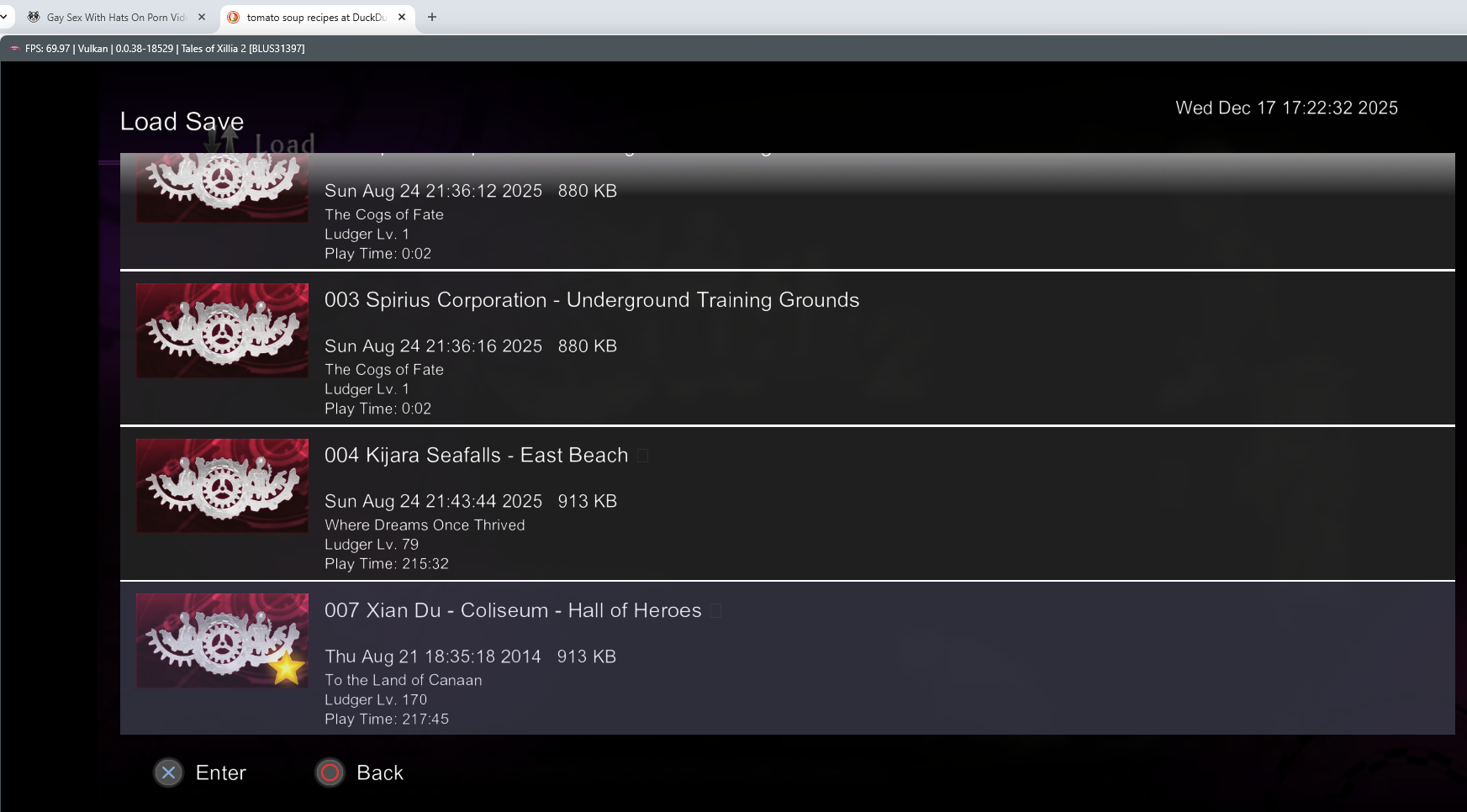
Task: Click the clock 'Wed Dec 17 17:22:32 2025'
Action: point(1286,108)
